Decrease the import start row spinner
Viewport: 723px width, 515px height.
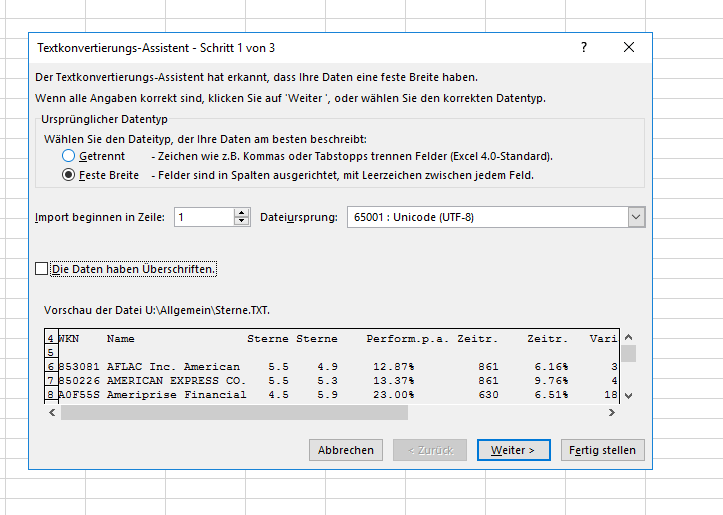pyautogui.click(x=242, y=221)
